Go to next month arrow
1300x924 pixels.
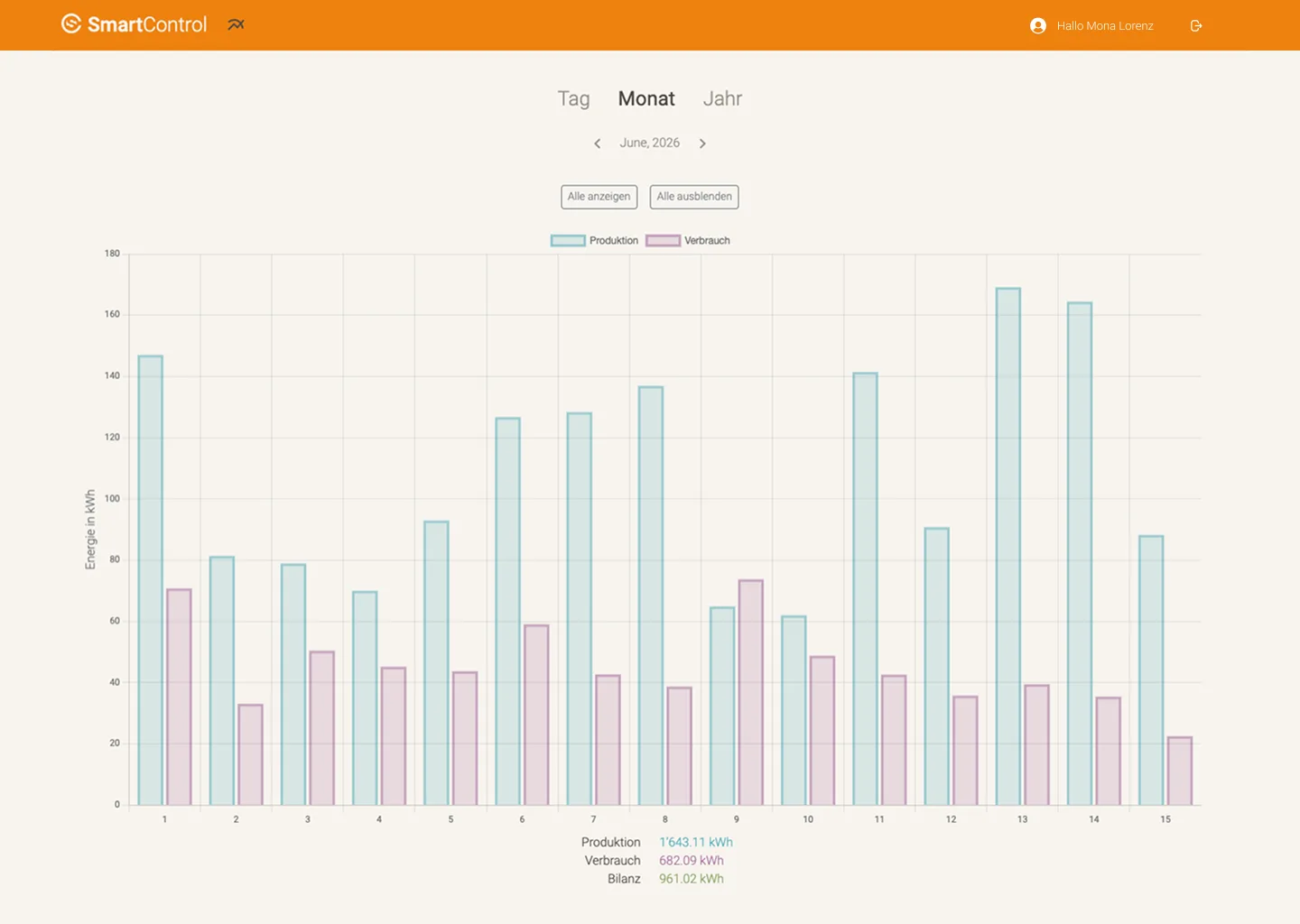click(702, 143)
